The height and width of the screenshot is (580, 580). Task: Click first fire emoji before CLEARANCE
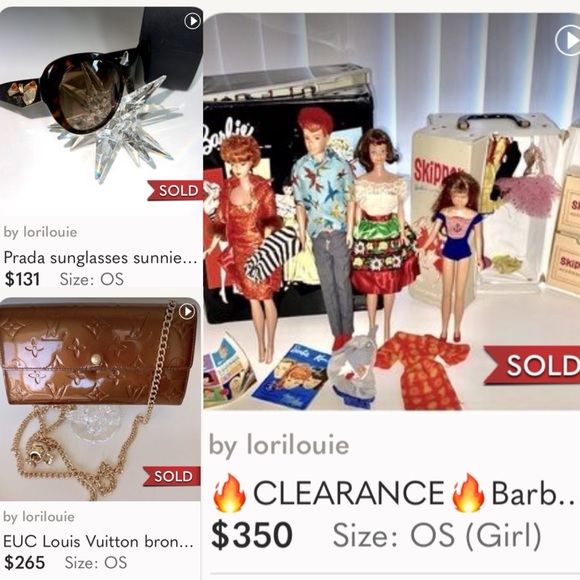[x=229, y=493]
